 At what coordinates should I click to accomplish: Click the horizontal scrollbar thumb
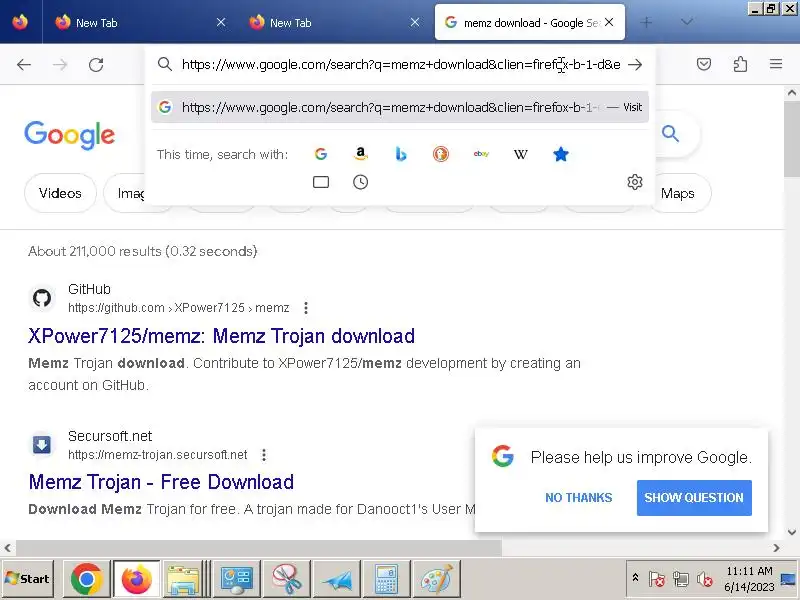pyautogui.click(x=259, y=548)
